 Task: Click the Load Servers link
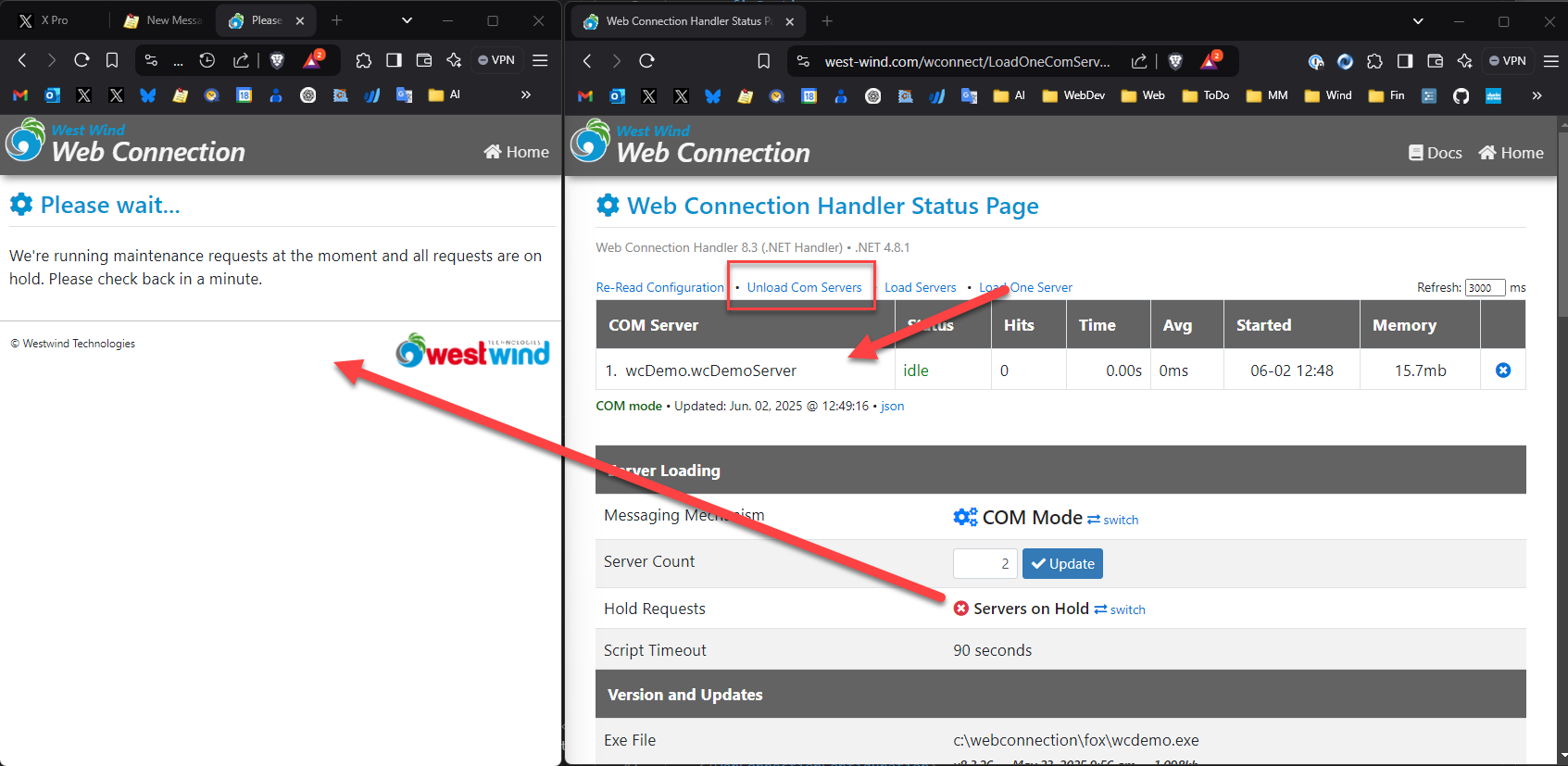(921, 288)
